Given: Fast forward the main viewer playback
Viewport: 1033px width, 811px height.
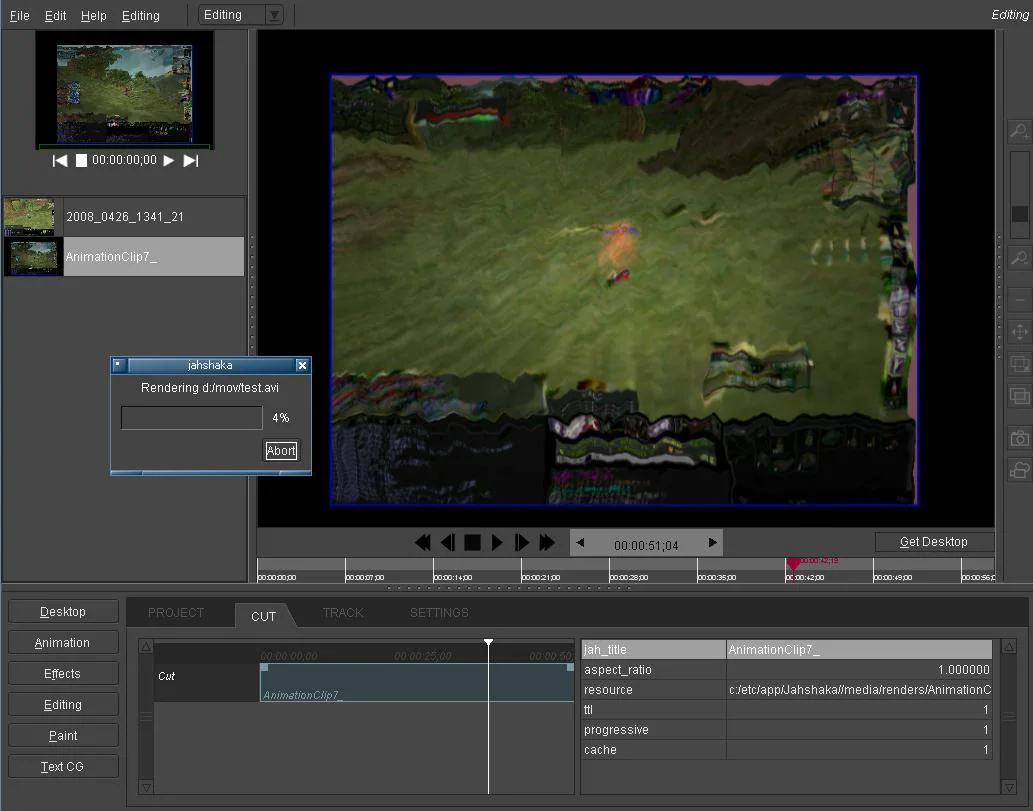Looking at the screenshot, I should [x=547, y=543].
